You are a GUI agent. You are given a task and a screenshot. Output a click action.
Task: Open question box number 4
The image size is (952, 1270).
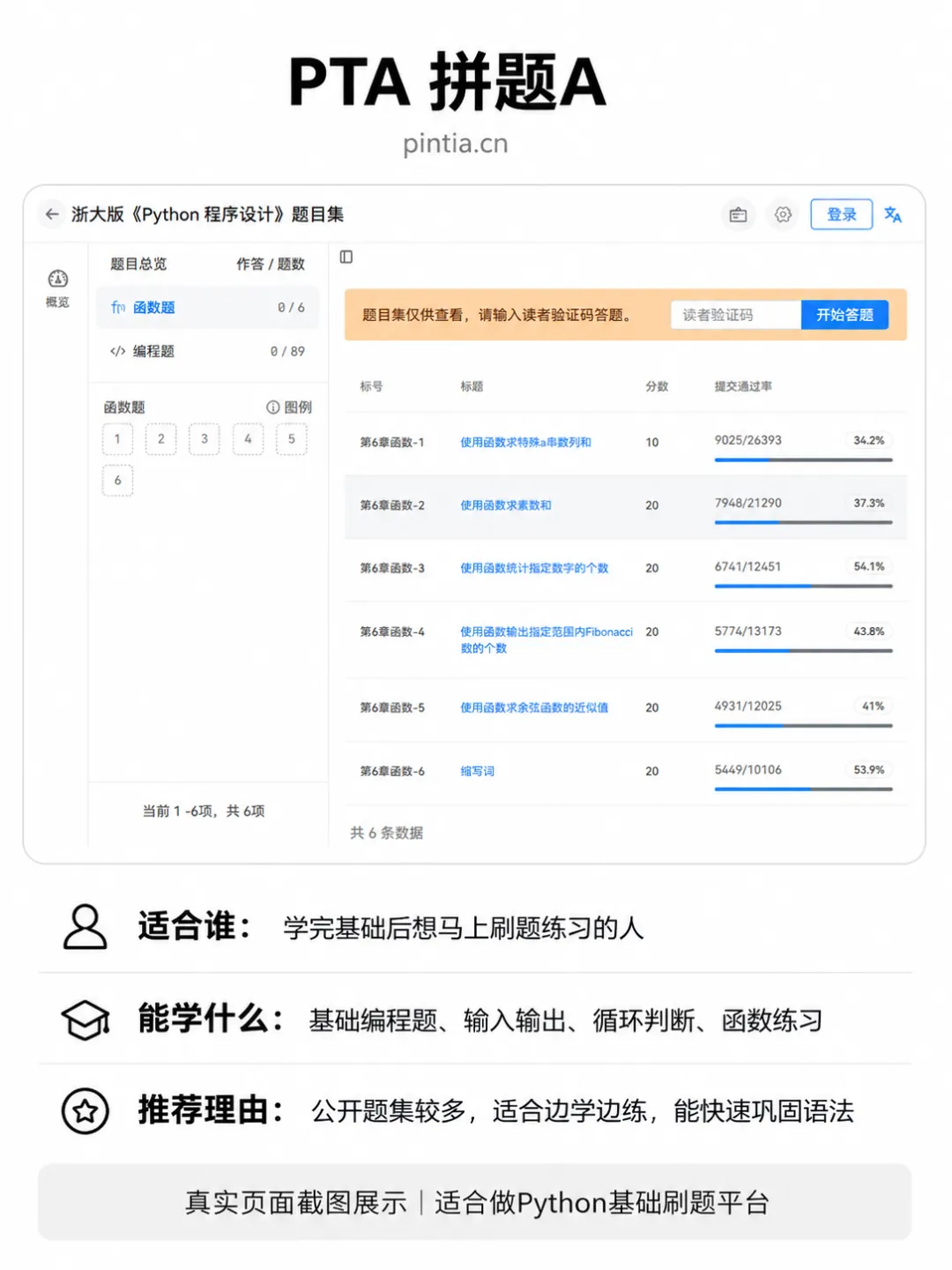click(248, 439)
